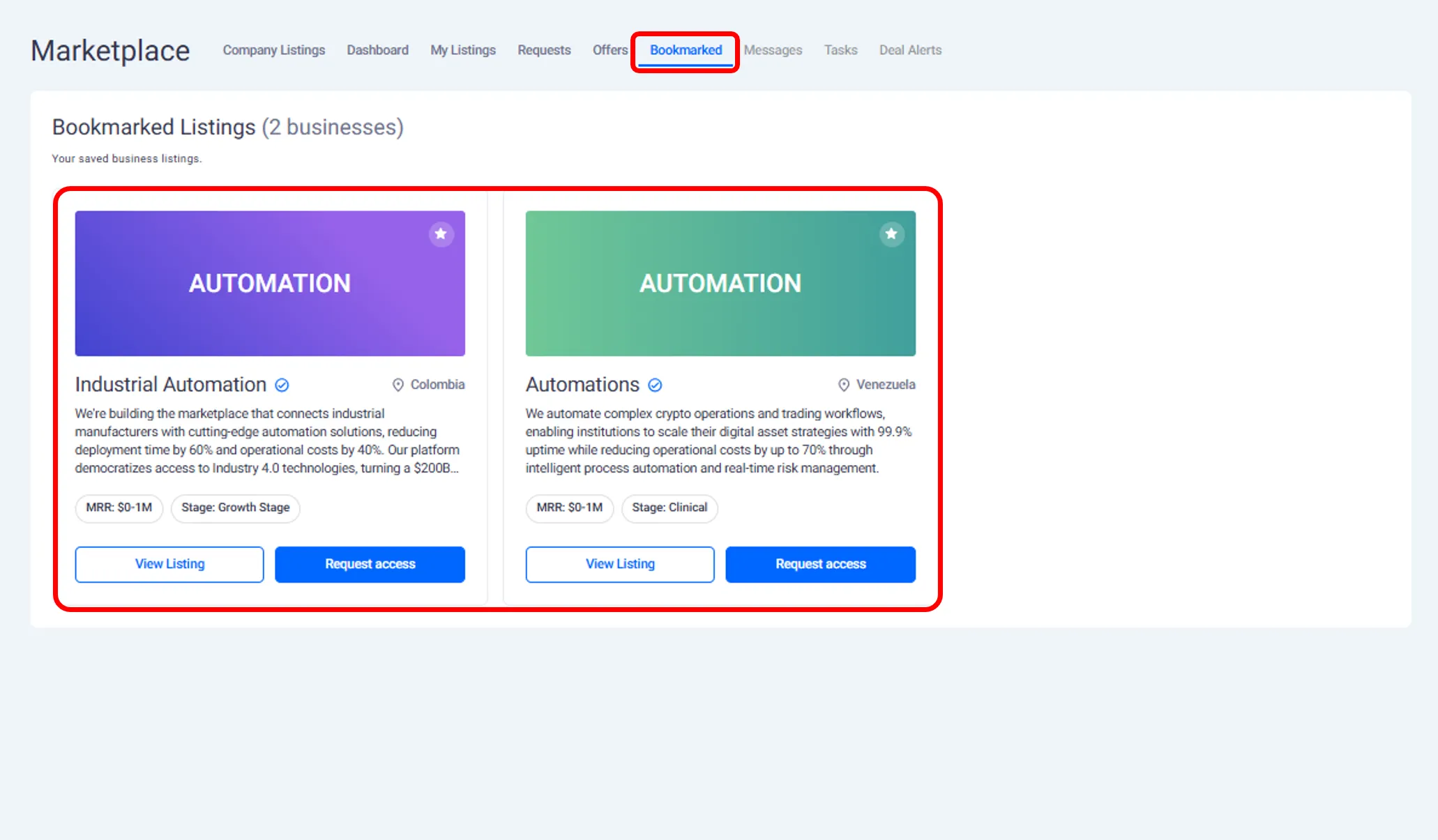Click the Colombia location pin icon
The width and height of the screenshot is (1438, 840).
click(398, 385)
